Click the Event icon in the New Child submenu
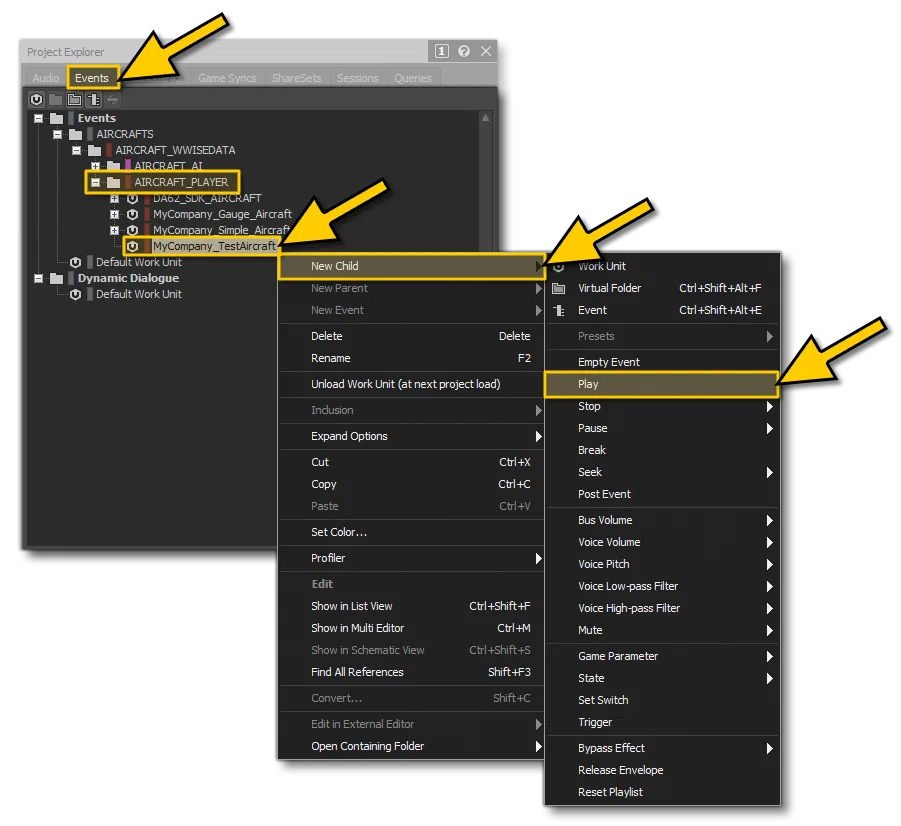 (x=559, y=310)
